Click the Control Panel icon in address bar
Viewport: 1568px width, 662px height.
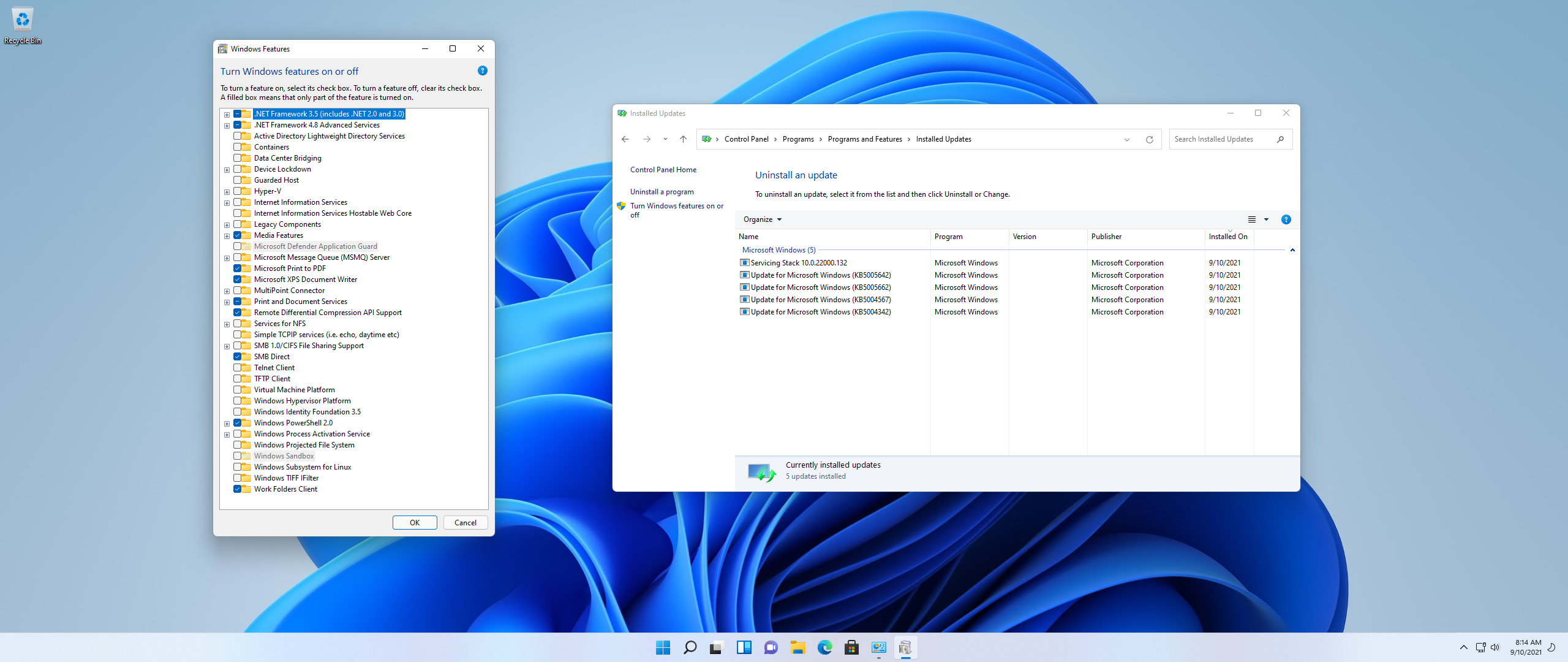coord(707,139)
